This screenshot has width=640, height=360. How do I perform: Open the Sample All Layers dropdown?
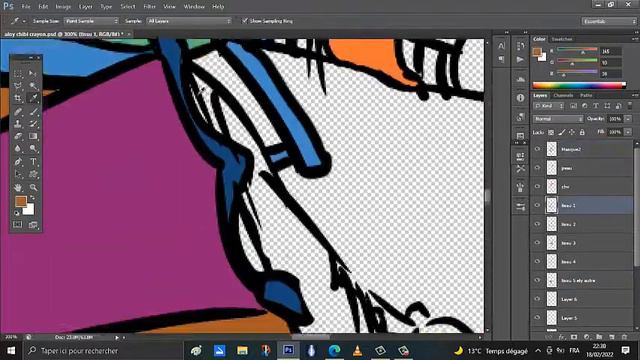tap(189, 21)
